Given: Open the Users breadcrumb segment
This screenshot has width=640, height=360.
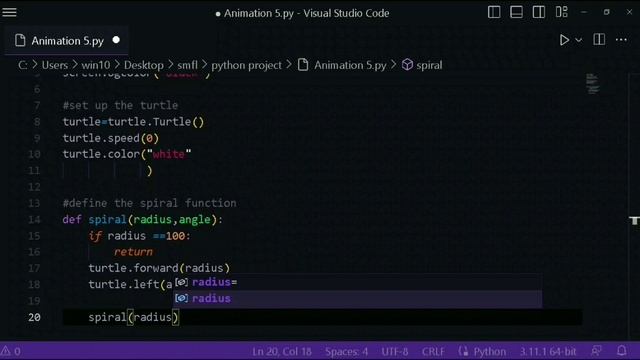Looking at the screenshot, I should click(55, 65).
